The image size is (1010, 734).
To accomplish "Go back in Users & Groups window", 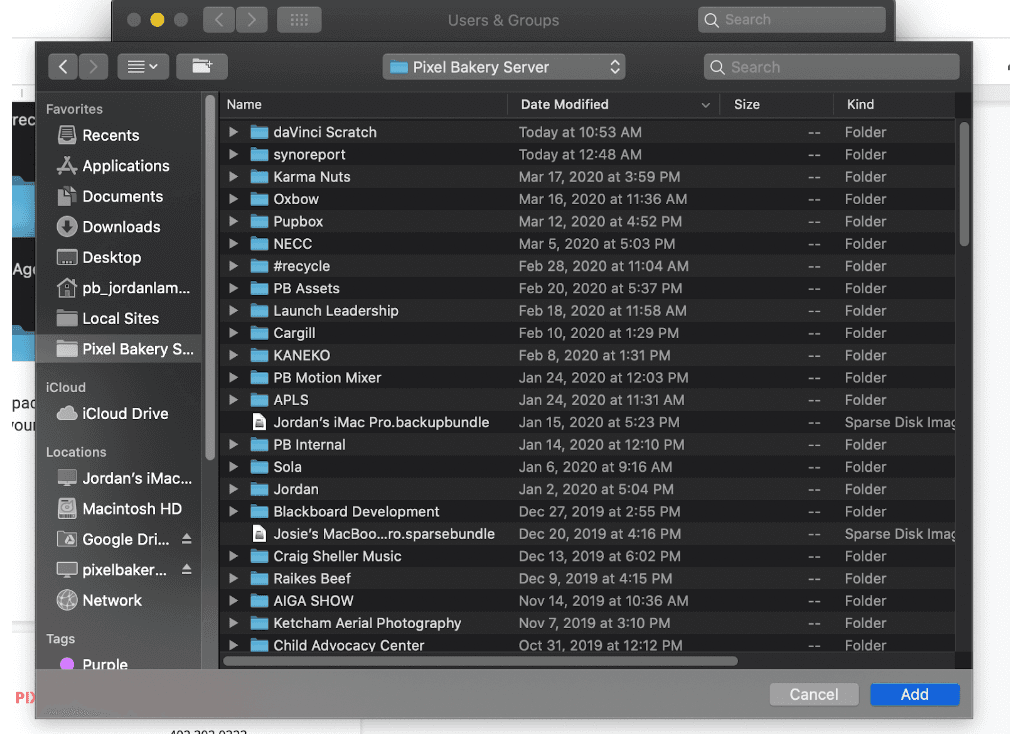I will click(x=219, y=20).
